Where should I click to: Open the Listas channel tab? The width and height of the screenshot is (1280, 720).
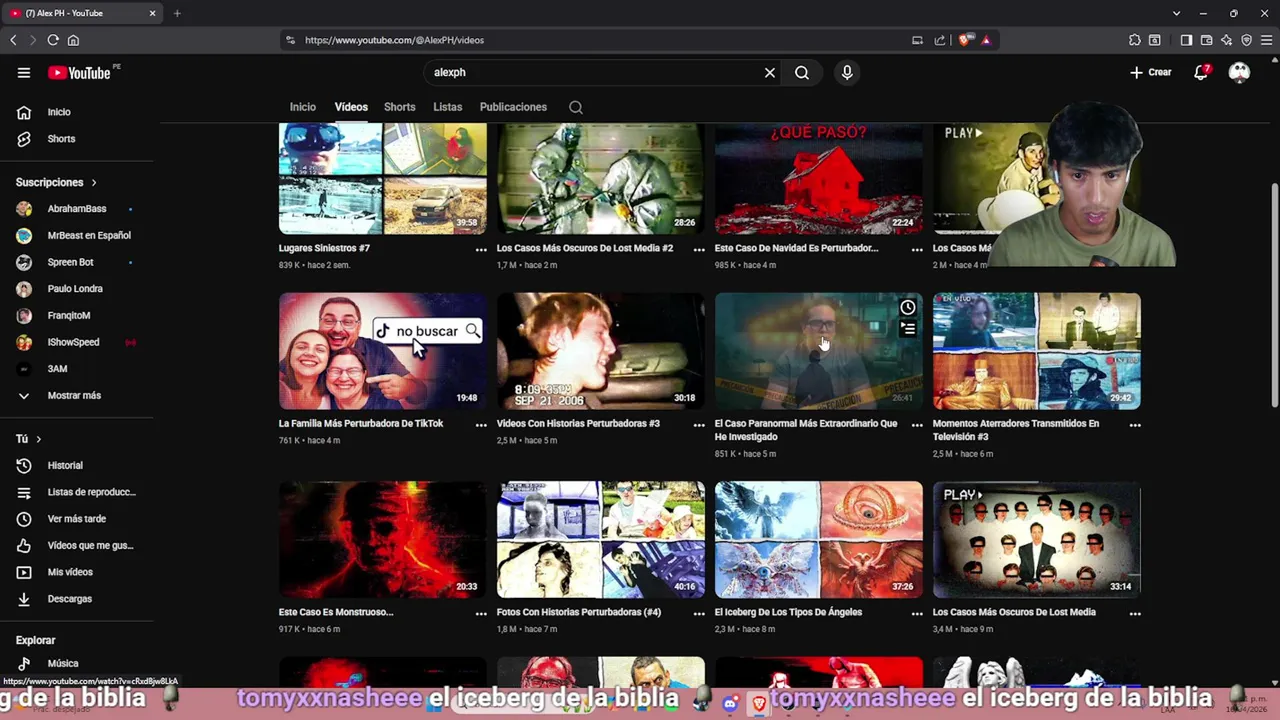tap(448, 107)
